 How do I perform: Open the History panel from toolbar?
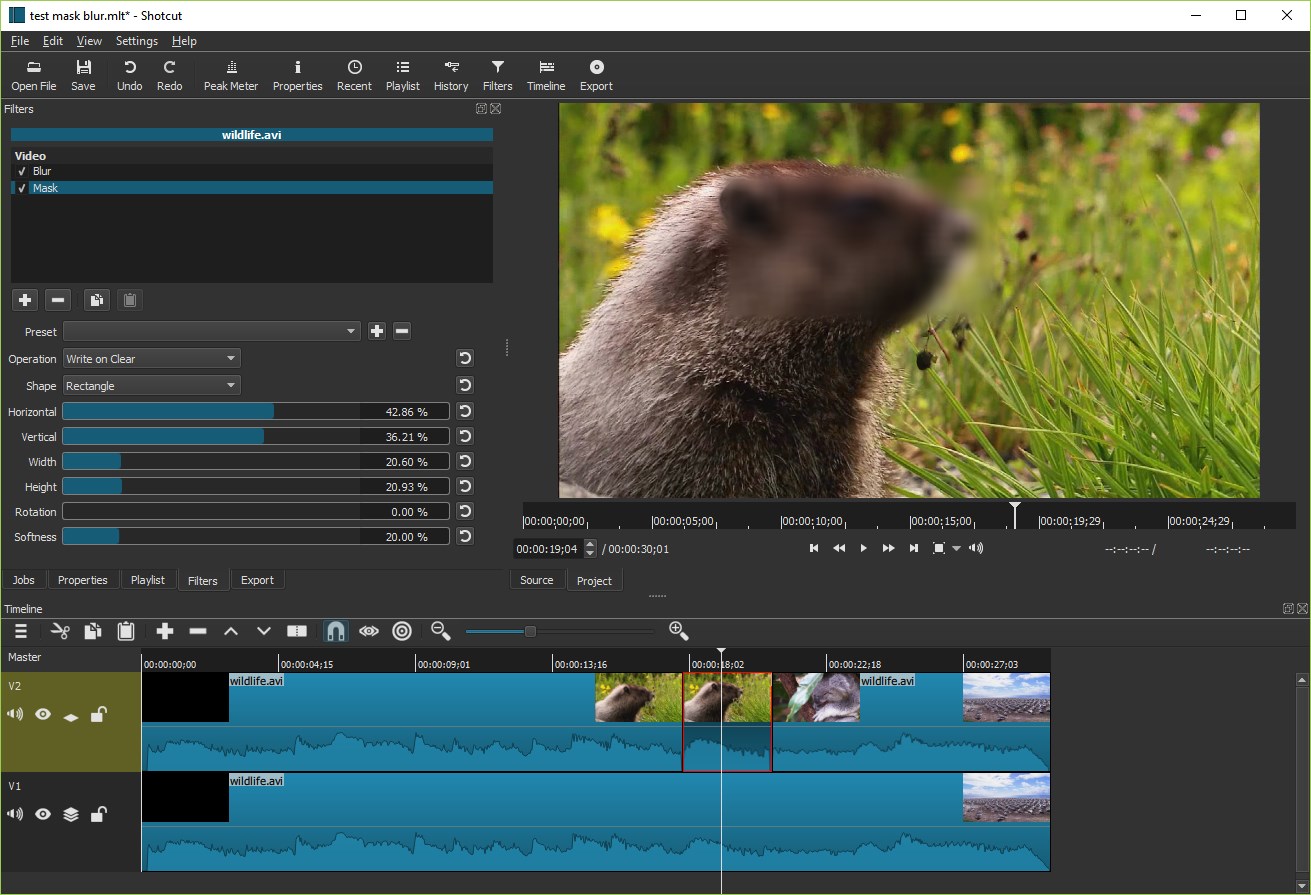coord(451,75)
